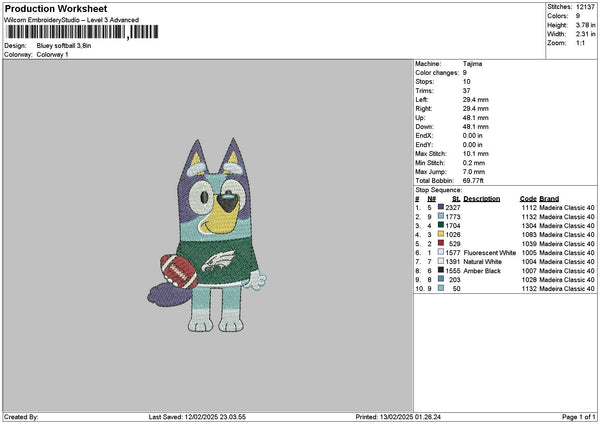
Task: Click 'Last Saved: 12/02/2025 23.03.55' text
Action: pos(197,417)
